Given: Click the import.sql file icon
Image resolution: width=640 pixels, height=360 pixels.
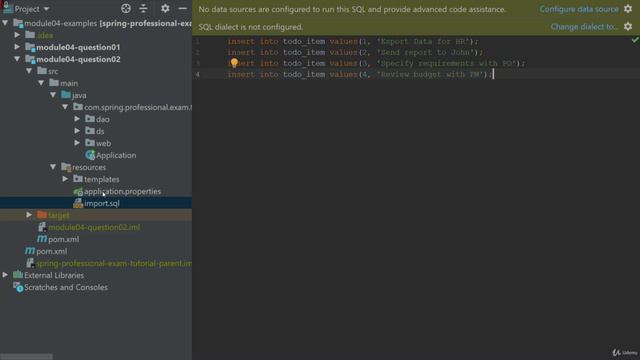Looking at the screenshot, I should pyautogui.click(x=78, y=203).
